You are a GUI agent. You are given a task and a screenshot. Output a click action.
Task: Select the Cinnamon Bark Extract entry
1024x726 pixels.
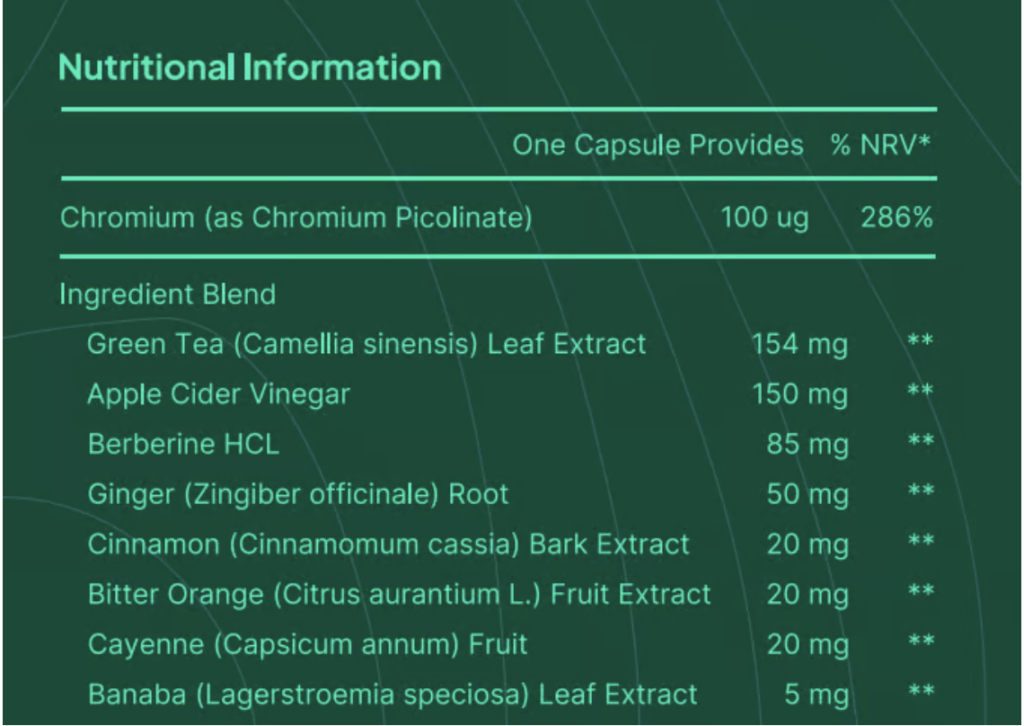click(x=388, y=544)
